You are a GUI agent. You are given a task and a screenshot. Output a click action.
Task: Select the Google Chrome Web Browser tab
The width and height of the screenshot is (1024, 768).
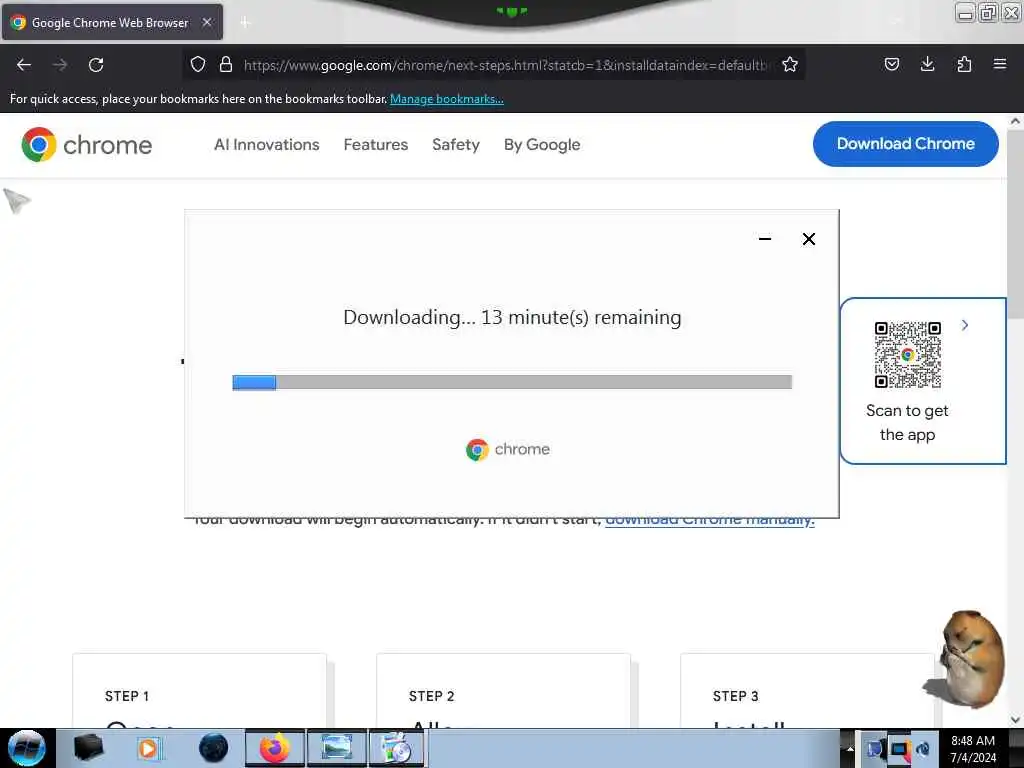(112, 22)
